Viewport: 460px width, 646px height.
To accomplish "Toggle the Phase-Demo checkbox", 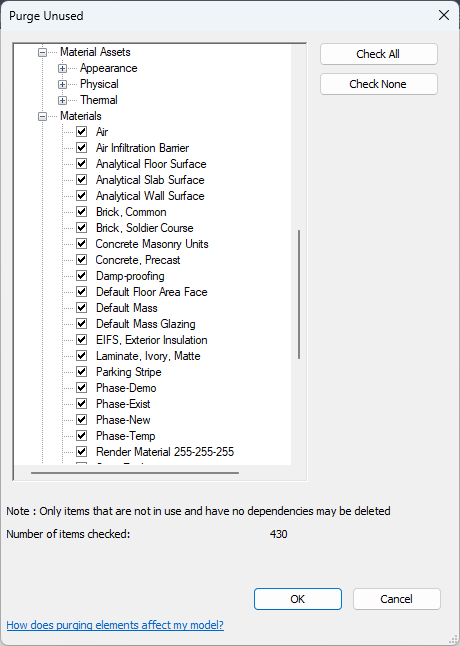I will [82, 388].
